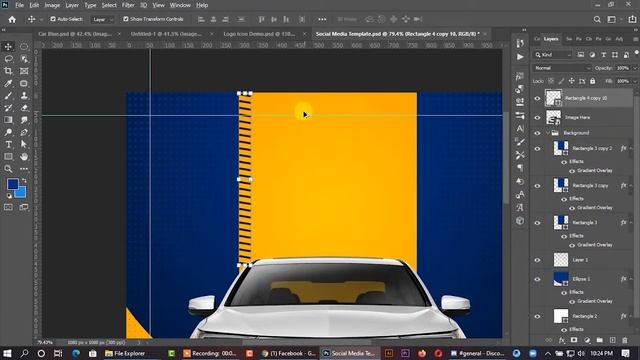Hide the Image Here layer

[x=538, y=118]
